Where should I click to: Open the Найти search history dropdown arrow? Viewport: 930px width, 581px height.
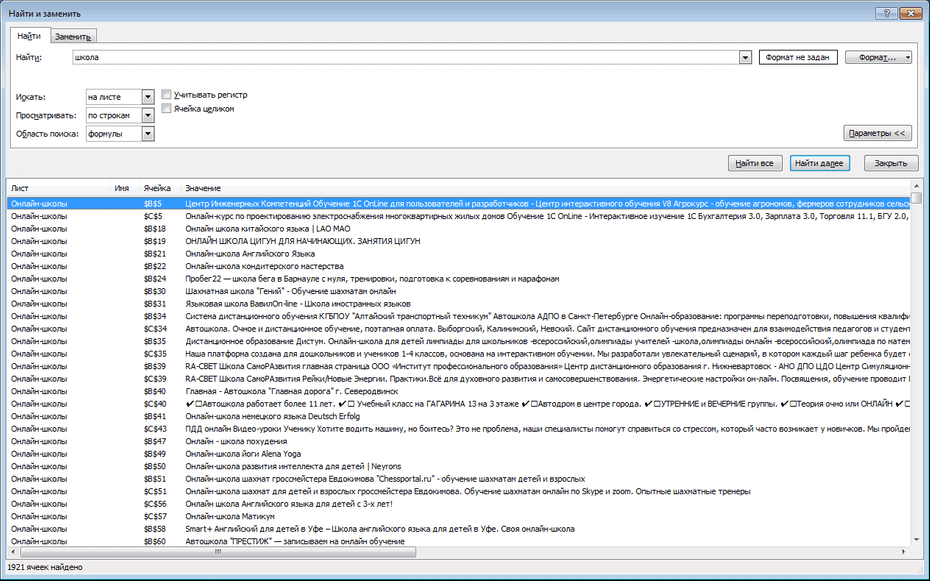tap(746, 58)
